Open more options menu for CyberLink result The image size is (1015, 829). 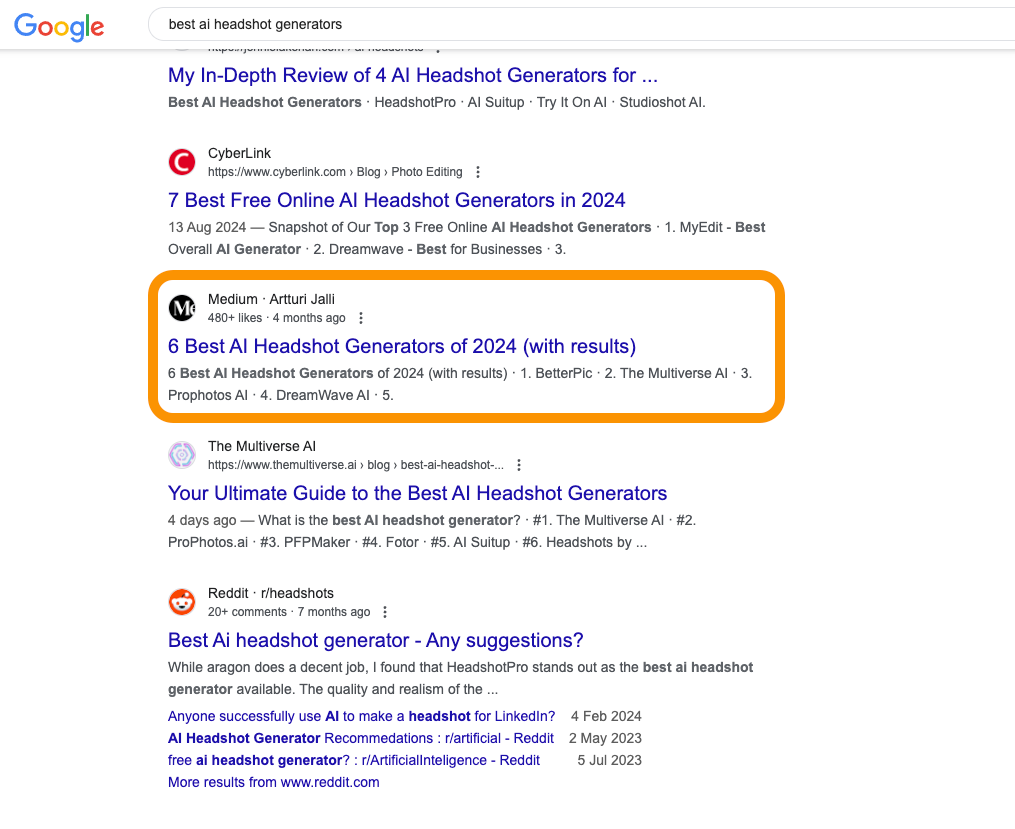tap(478, 172)
